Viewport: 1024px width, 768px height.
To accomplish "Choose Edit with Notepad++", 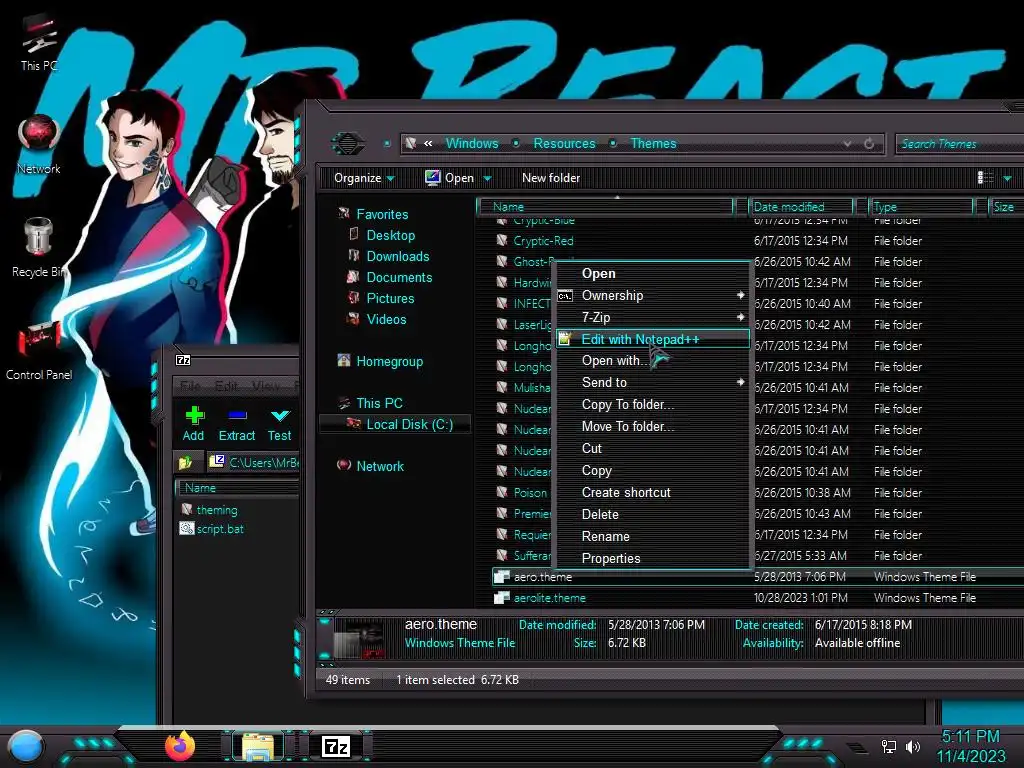I will click(652, 339).
